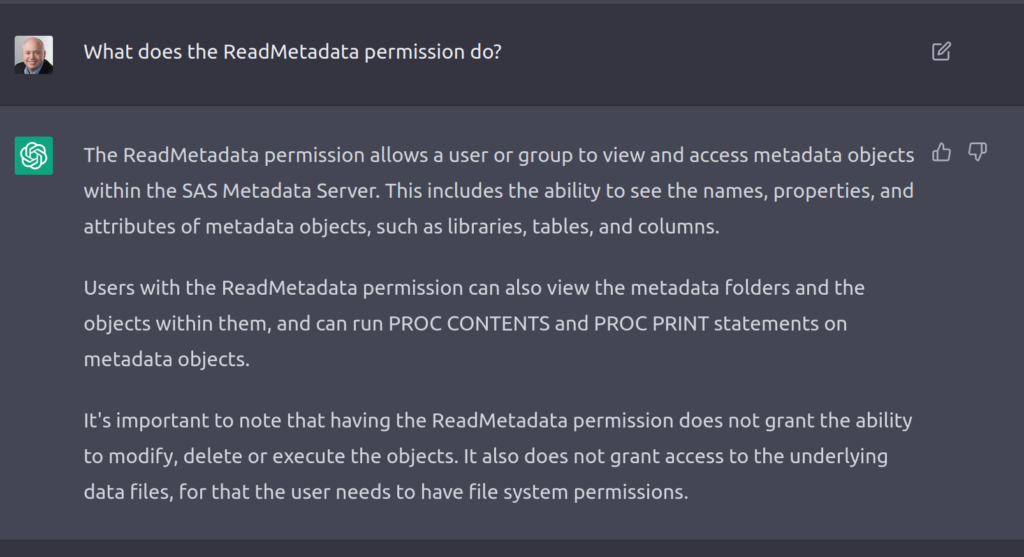
Task: Click the phrase "libraries, tables, and columns"
Action: pos(583,227)
